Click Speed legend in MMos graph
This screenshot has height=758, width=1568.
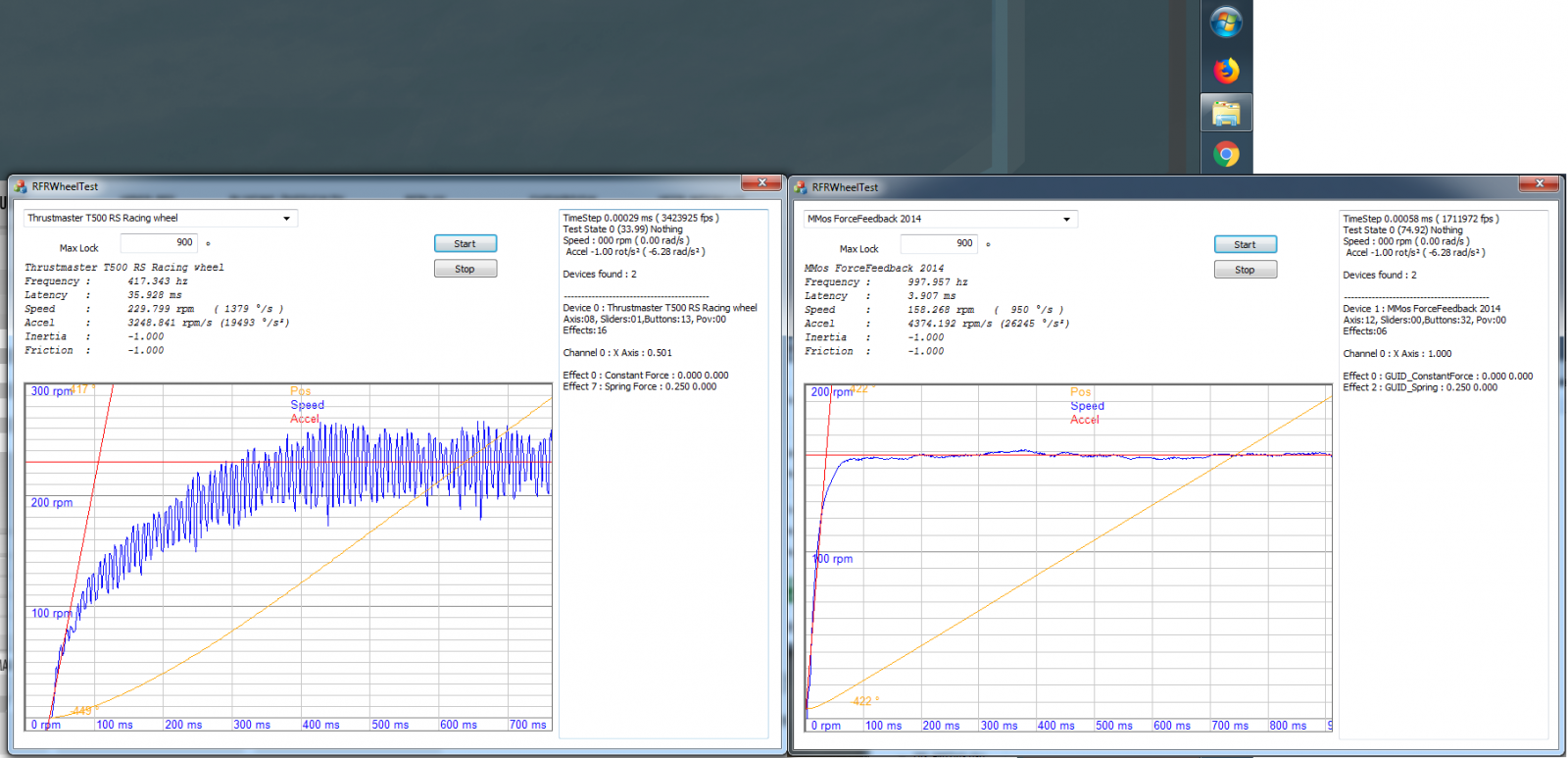[x=1087, y=406]
